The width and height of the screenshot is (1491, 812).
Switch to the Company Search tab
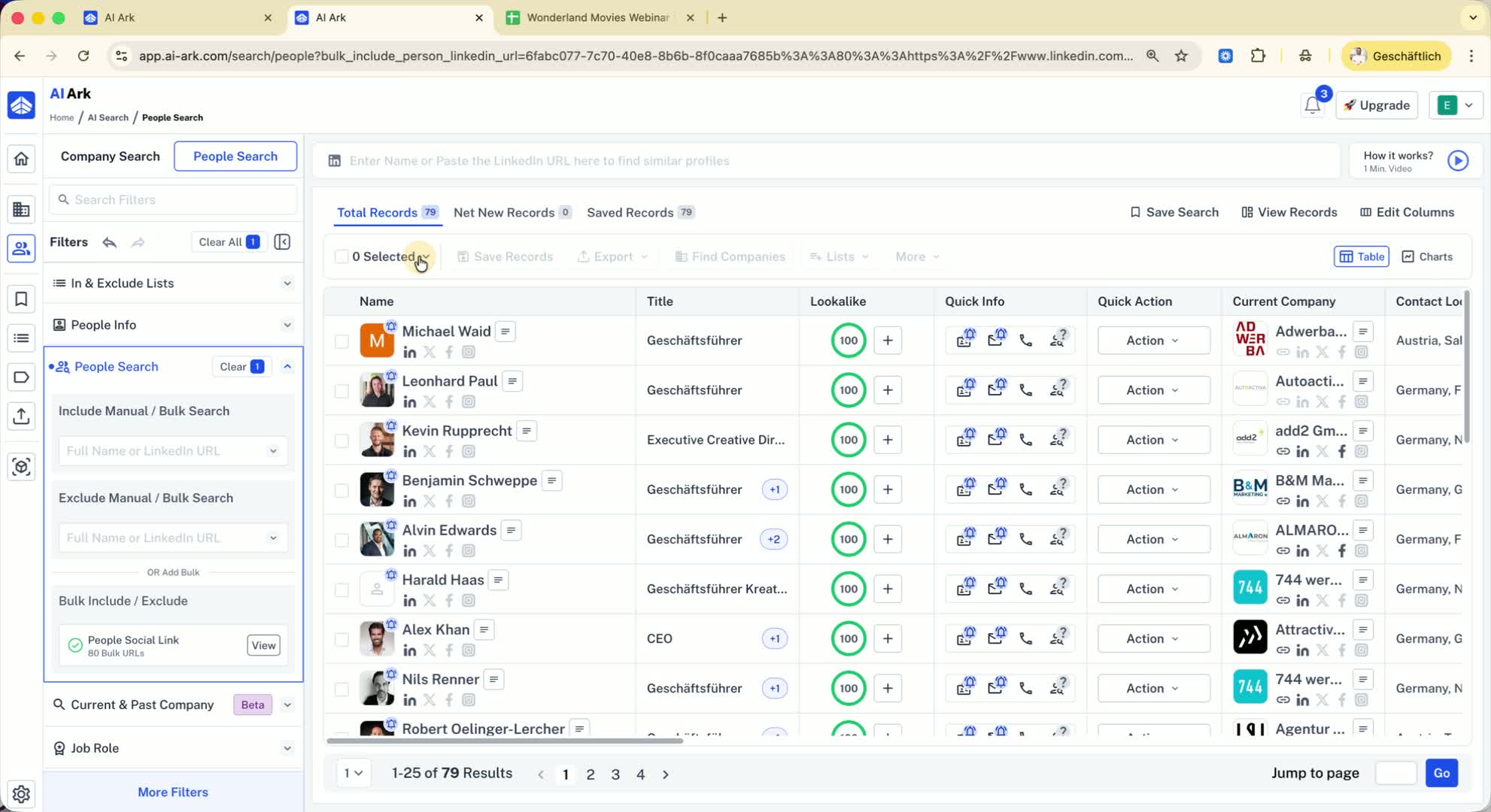point(110,156)
